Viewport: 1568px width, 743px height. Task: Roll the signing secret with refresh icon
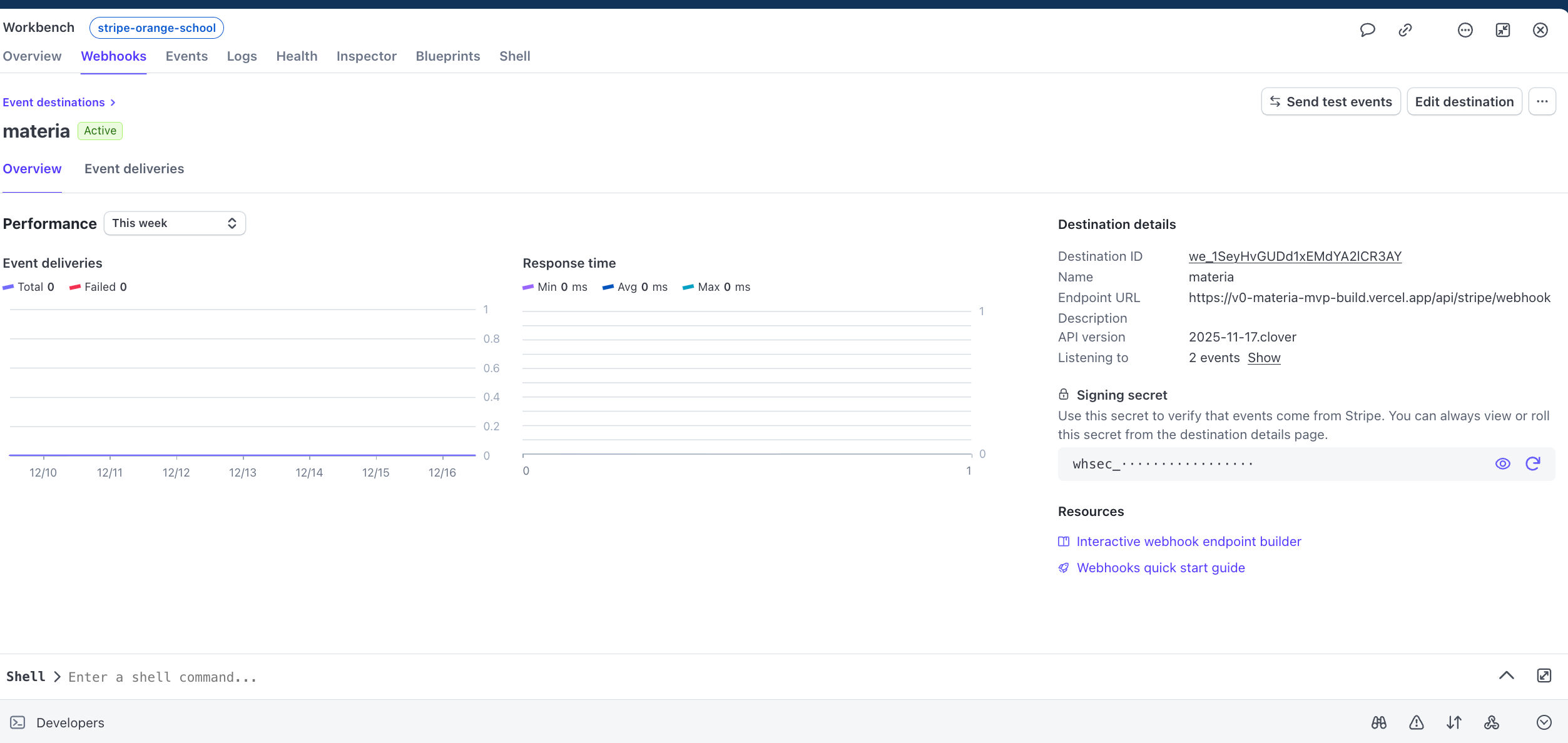tap(1533, 463)
